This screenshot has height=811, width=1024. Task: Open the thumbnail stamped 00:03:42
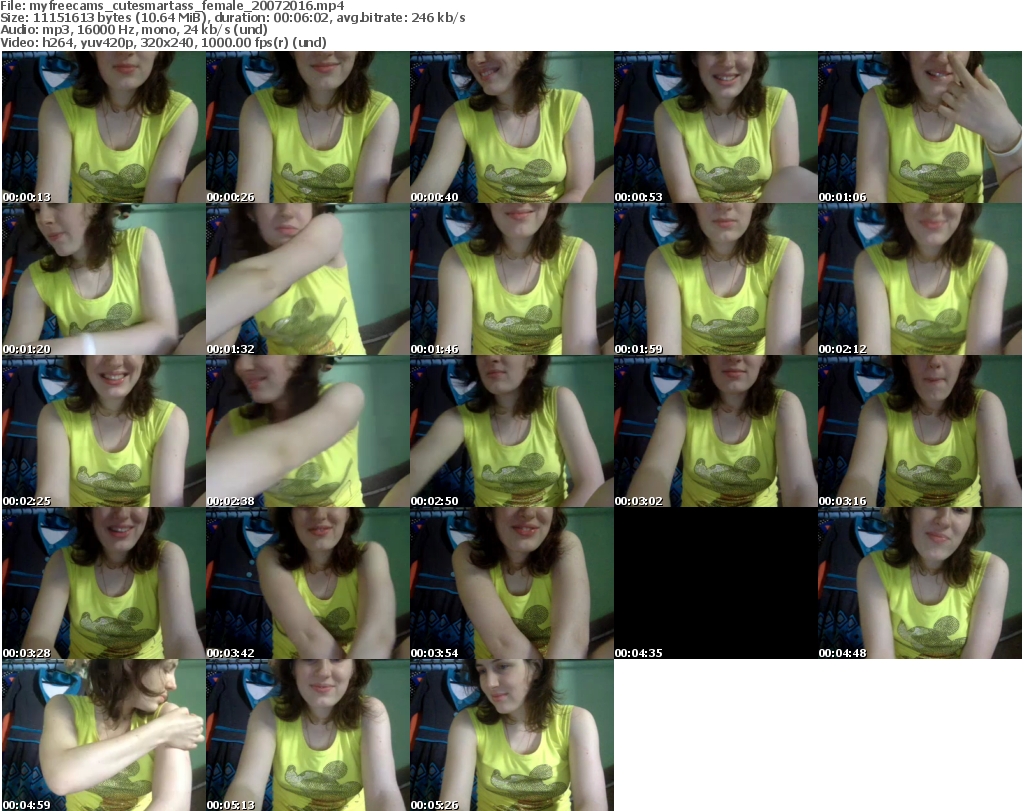(308, 583)
